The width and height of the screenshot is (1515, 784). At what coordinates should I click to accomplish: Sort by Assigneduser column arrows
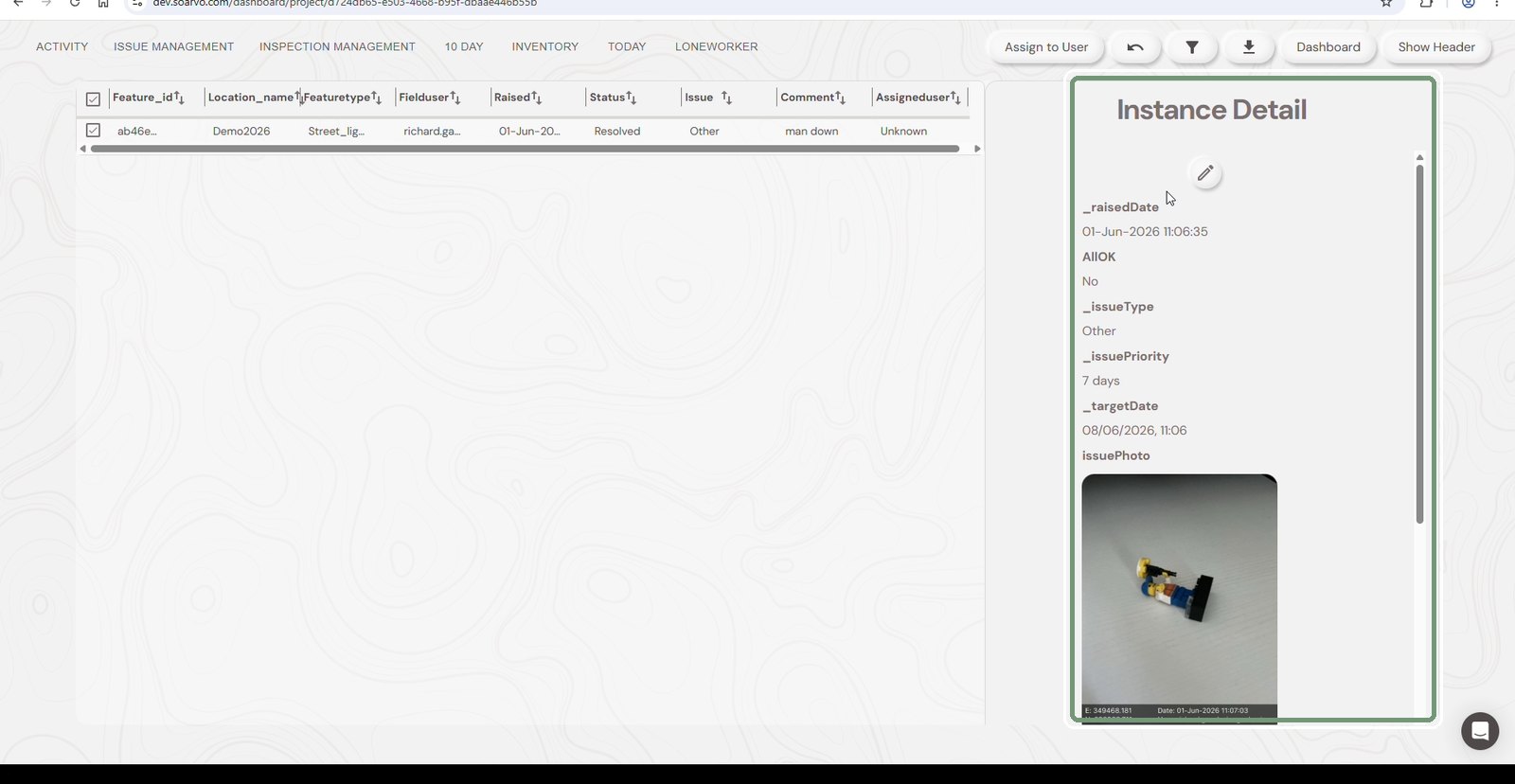pyautogui.click(x=956, y=98)
